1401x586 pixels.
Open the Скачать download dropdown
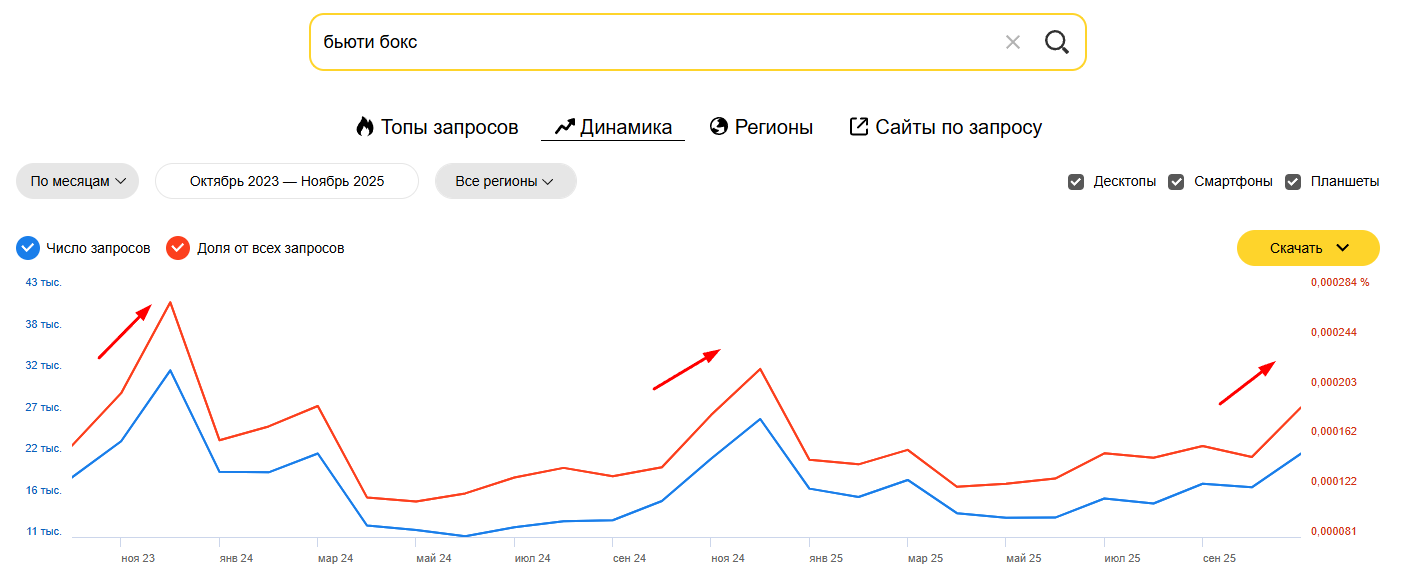click(x=1308, y=248)
